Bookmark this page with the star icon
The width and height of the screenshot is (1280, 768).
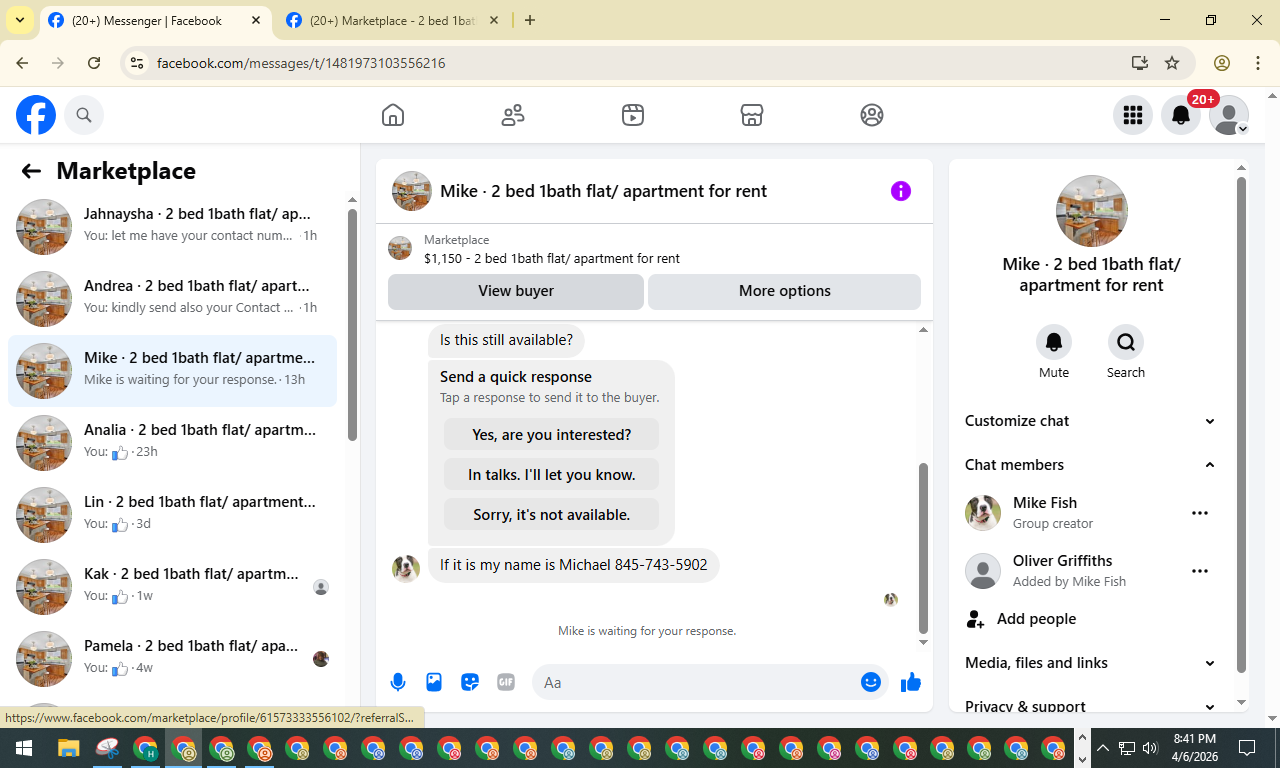click(1172, 63)
